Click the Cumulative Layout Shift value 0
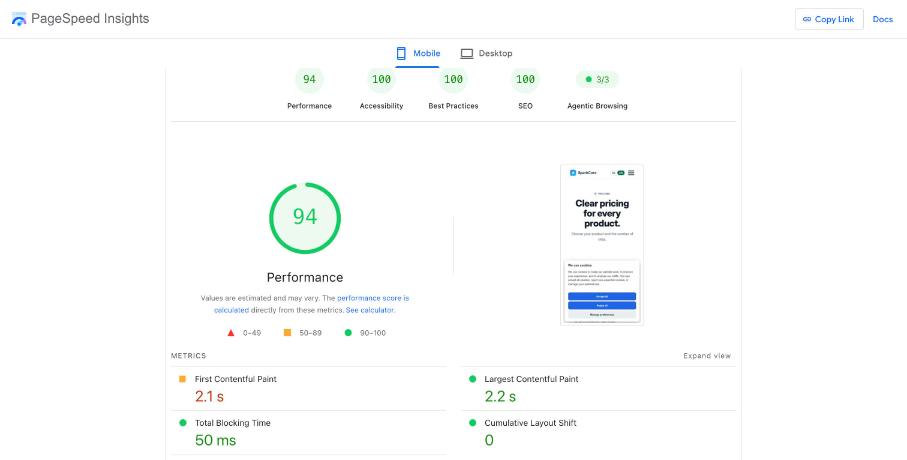Image resolution: width=907 pixels, height=460 pixels. [x=489, y=440]
